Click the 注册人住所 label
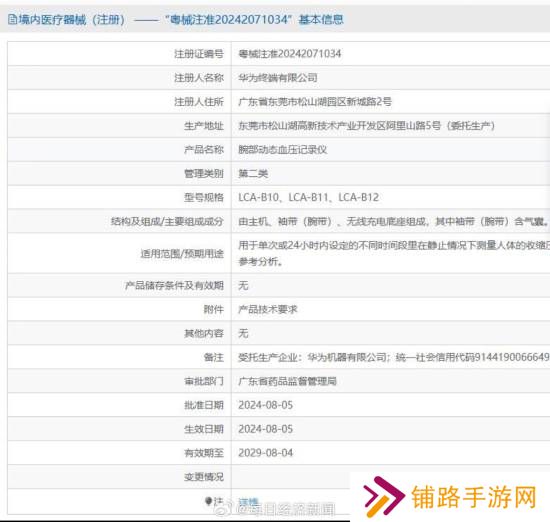The image size is (550, 522). (199, 102)
